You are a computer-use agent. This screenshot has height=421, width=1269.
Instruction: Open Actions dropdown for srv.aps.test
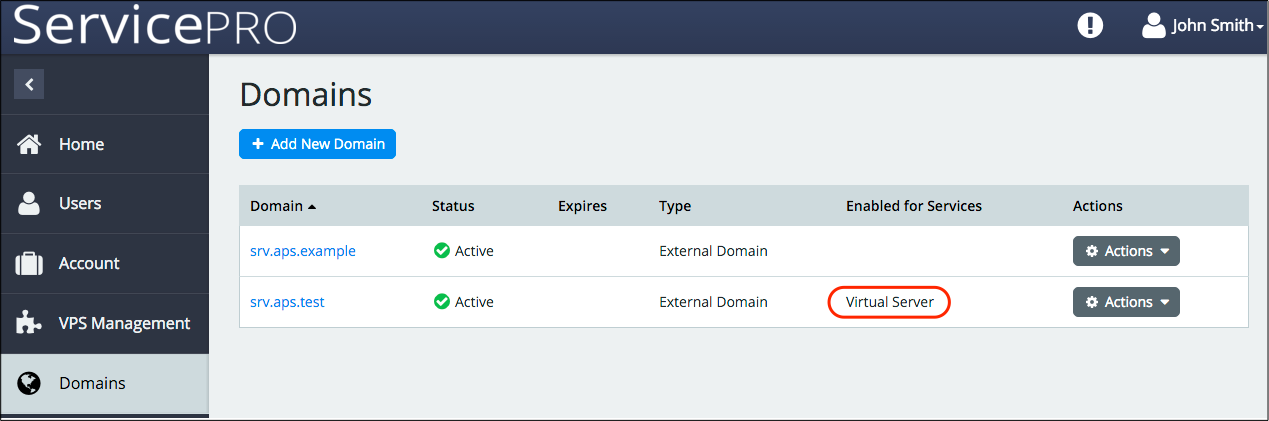(x=1126, y=302)
